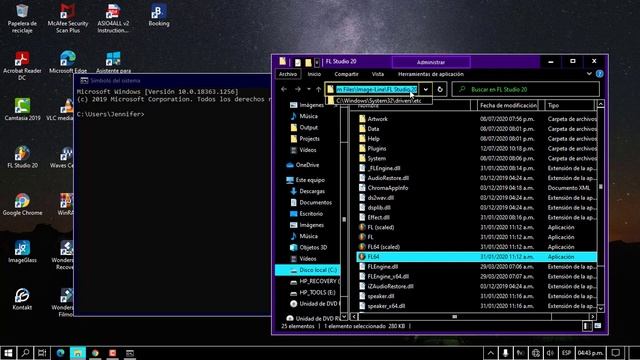
Task: Select the FL64 application file
Action: point(477,257)
